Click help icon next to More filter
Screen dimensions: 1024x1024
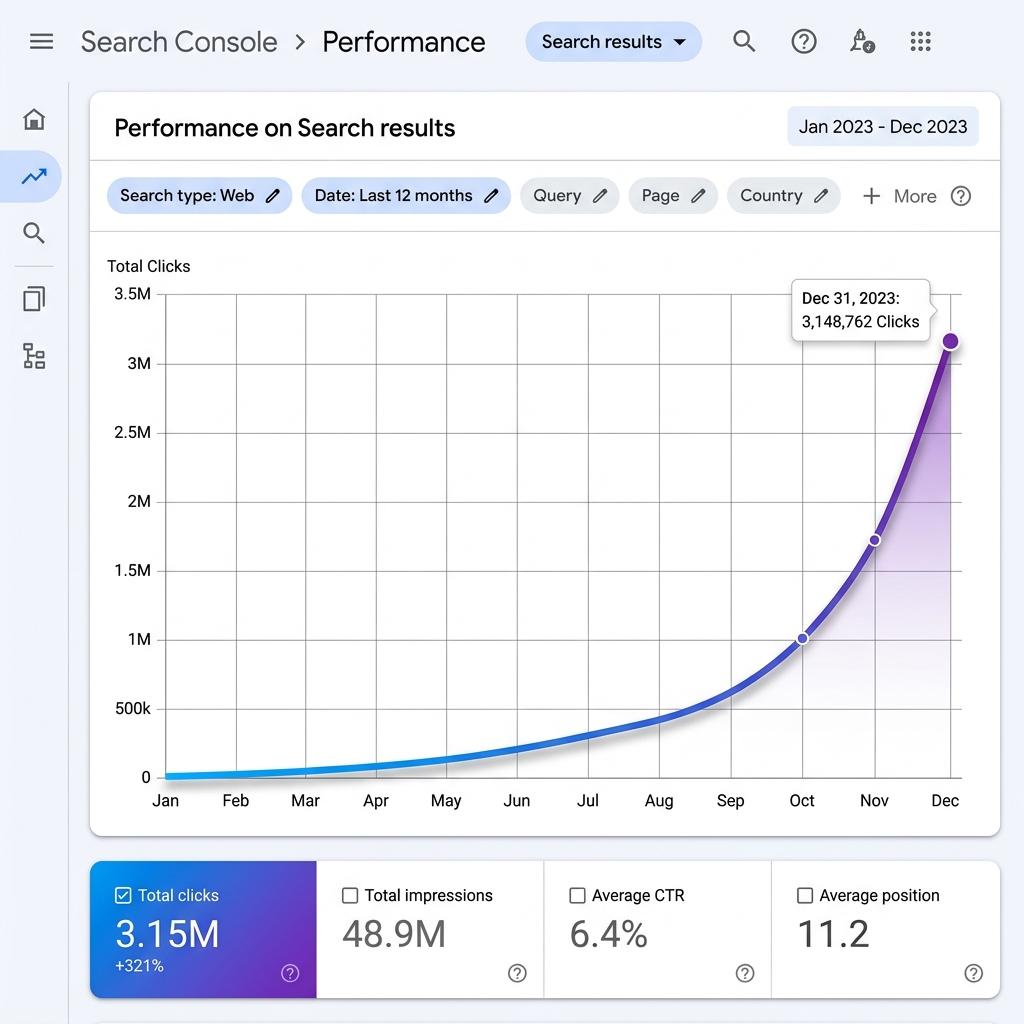[961, 196]
